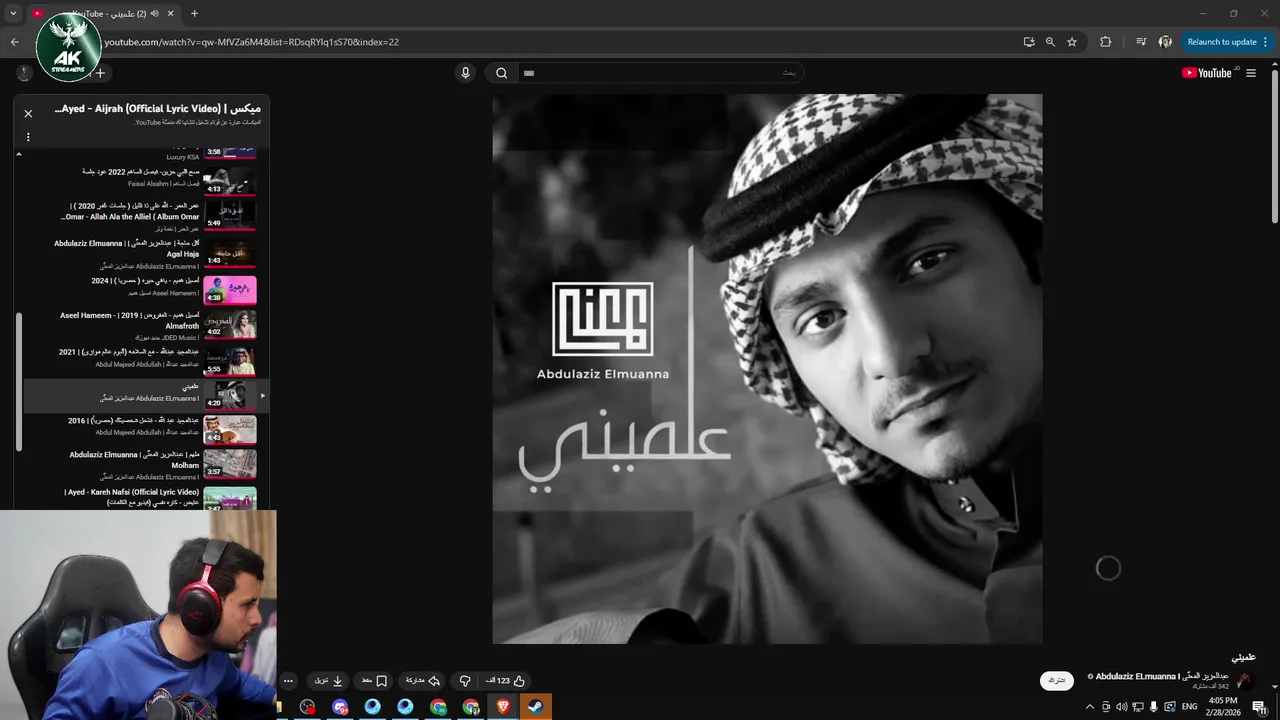Click the video player artwork area
Screen dimensions: 1280x720
[x=767, y=369]
